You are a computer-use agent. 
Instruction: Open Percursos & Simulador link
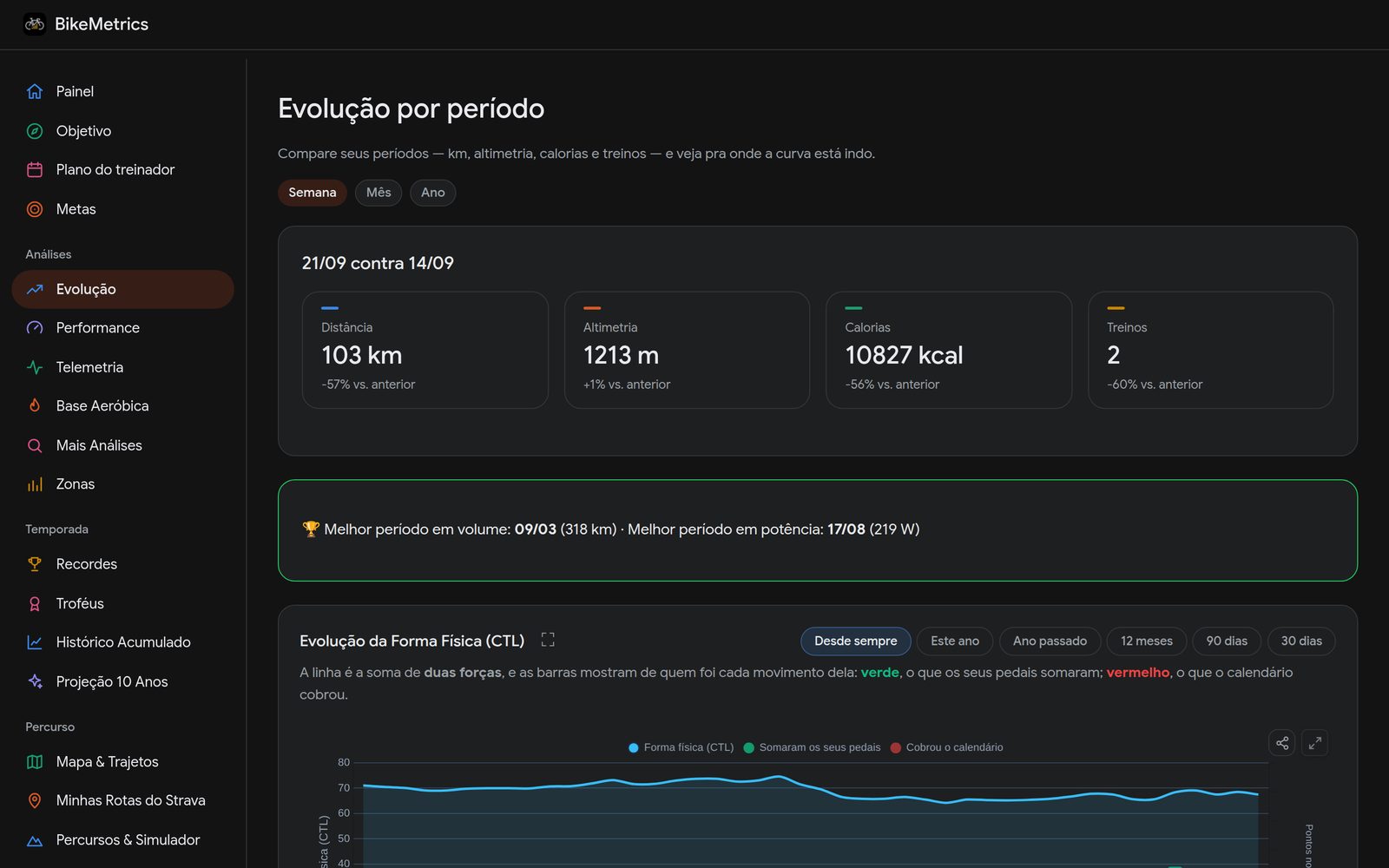122,840
